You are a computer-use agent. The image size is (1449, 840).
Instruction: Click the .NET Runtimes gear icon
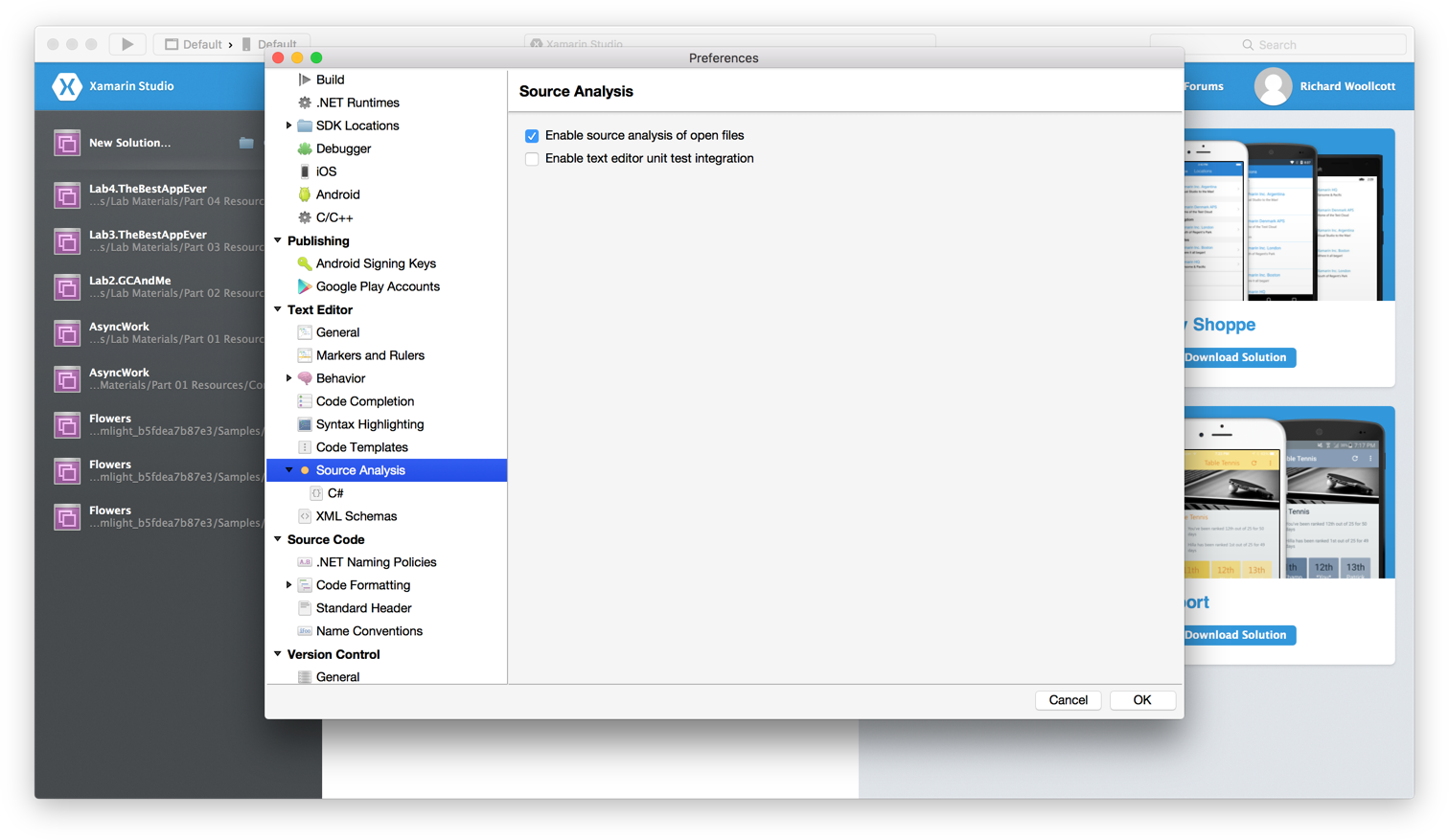305,102
